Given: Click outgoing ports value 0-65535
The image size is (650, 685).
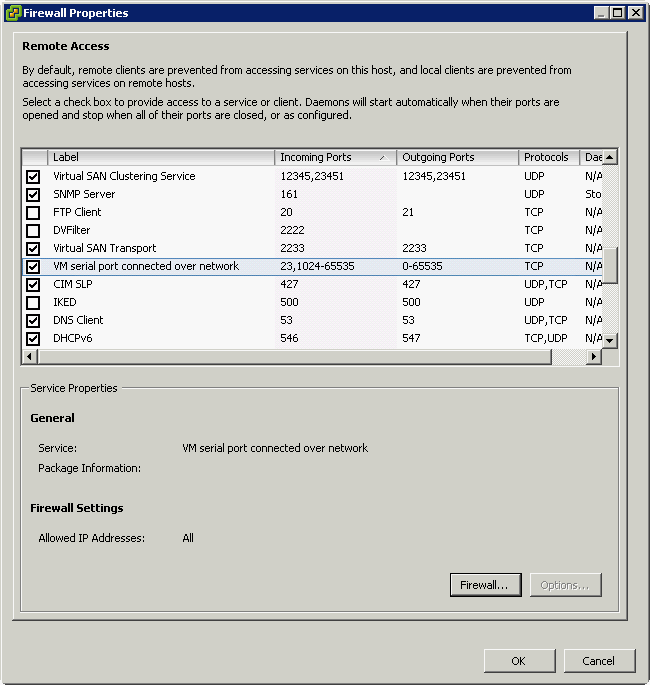Looking at the screenshot, I should pyautogui.click(x=422, y=266).
